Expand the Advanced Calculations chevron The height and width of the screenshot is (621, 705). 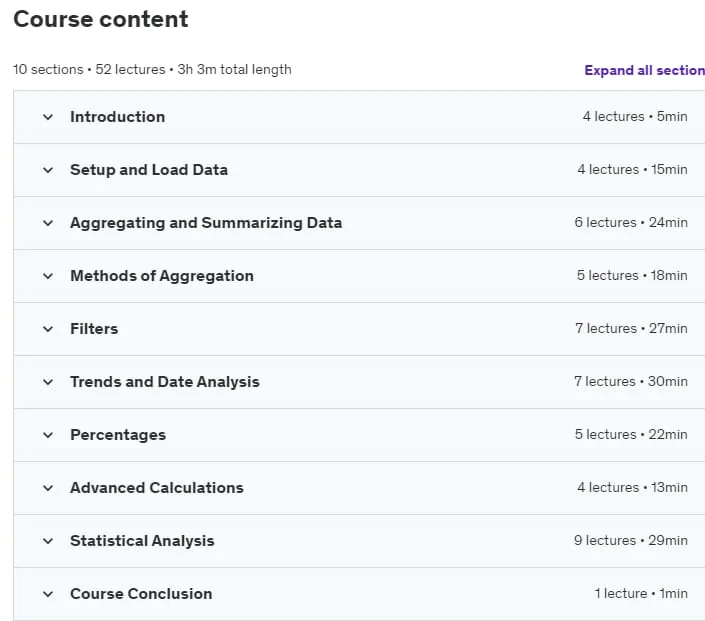[x=48, y=489]
